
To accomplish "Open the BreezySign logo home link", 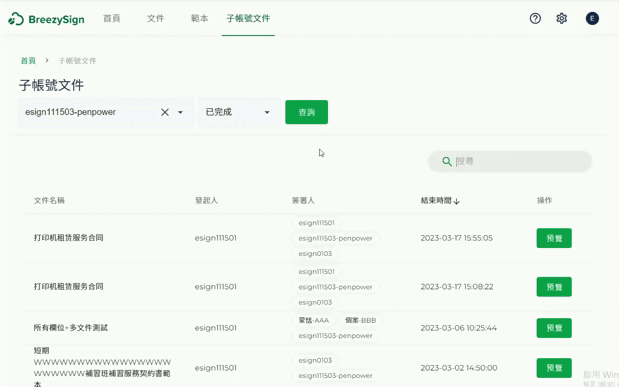I will click(x=46, y=19).
